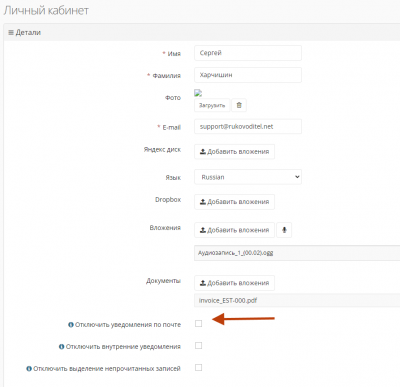Click the Яндекс диск field label
This screenshot has height=387, width=400.
click(162, 150)
